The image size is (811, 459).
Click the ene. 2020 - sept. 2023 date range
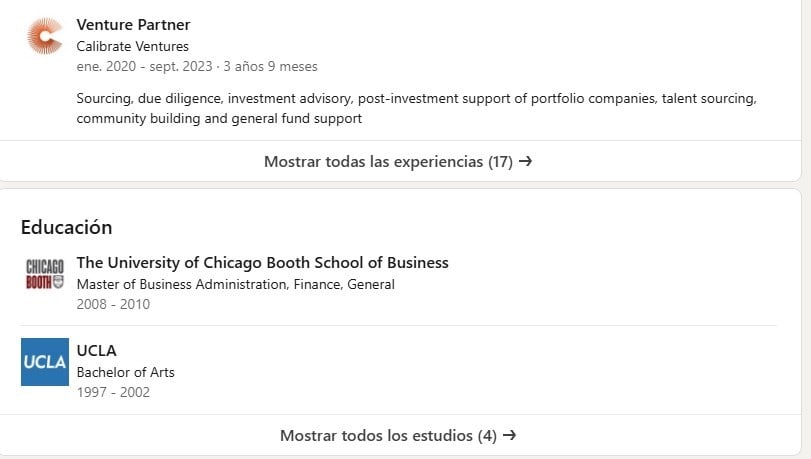(x=145, y=67)
